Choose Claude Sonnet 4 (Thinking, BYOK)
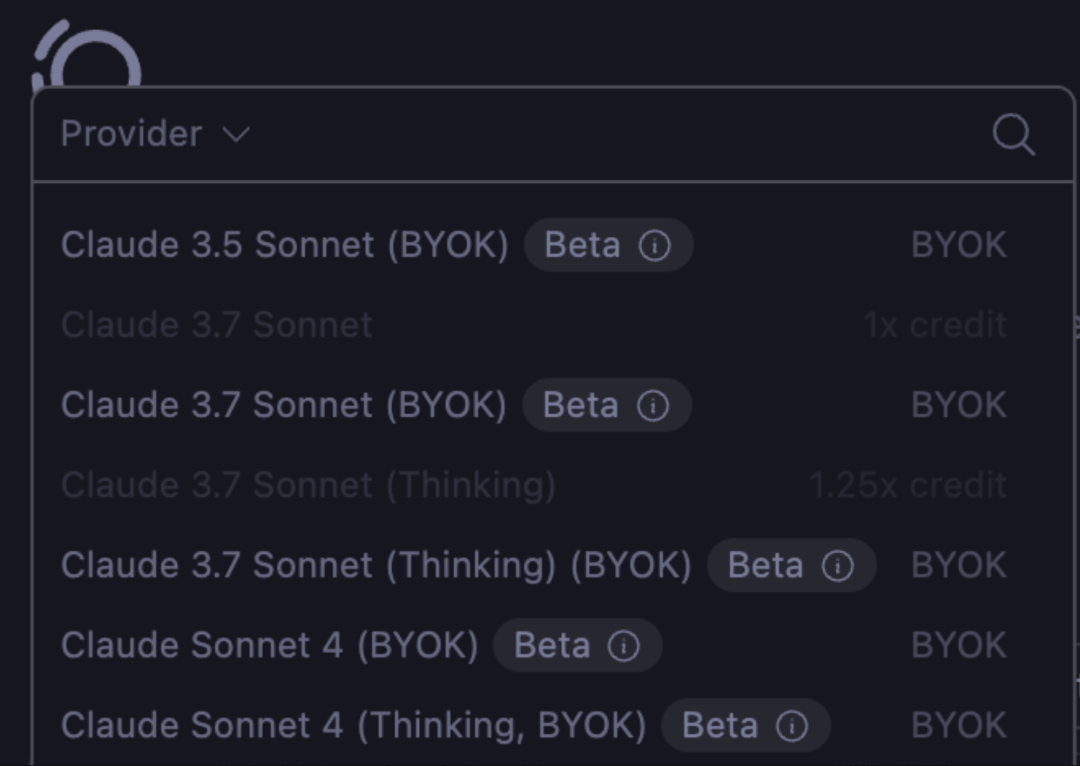The width and height of the screenshot is (1080, 766). coord(353,725)
